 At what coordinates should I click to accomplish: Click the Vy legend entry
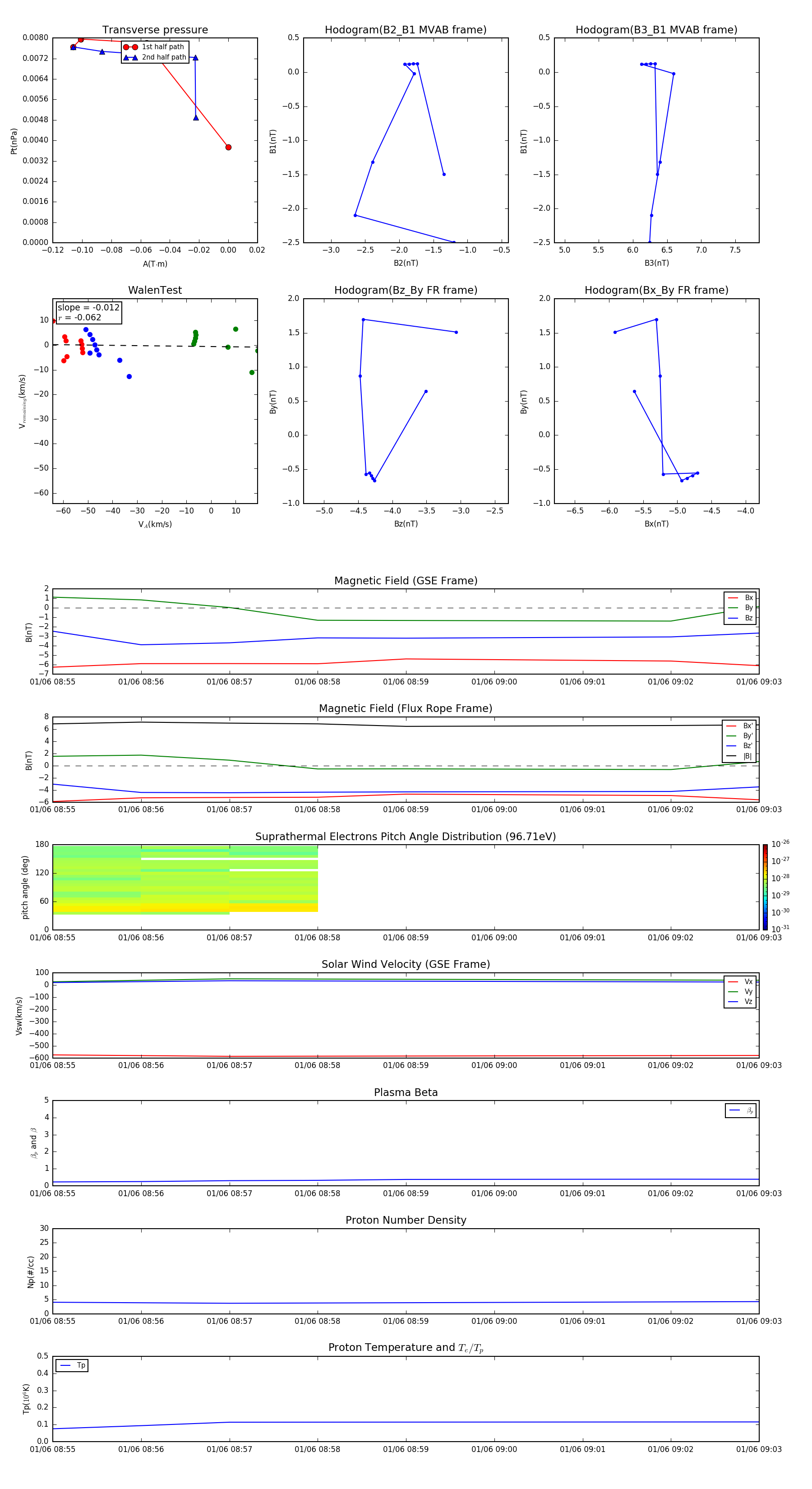point(740,991)
